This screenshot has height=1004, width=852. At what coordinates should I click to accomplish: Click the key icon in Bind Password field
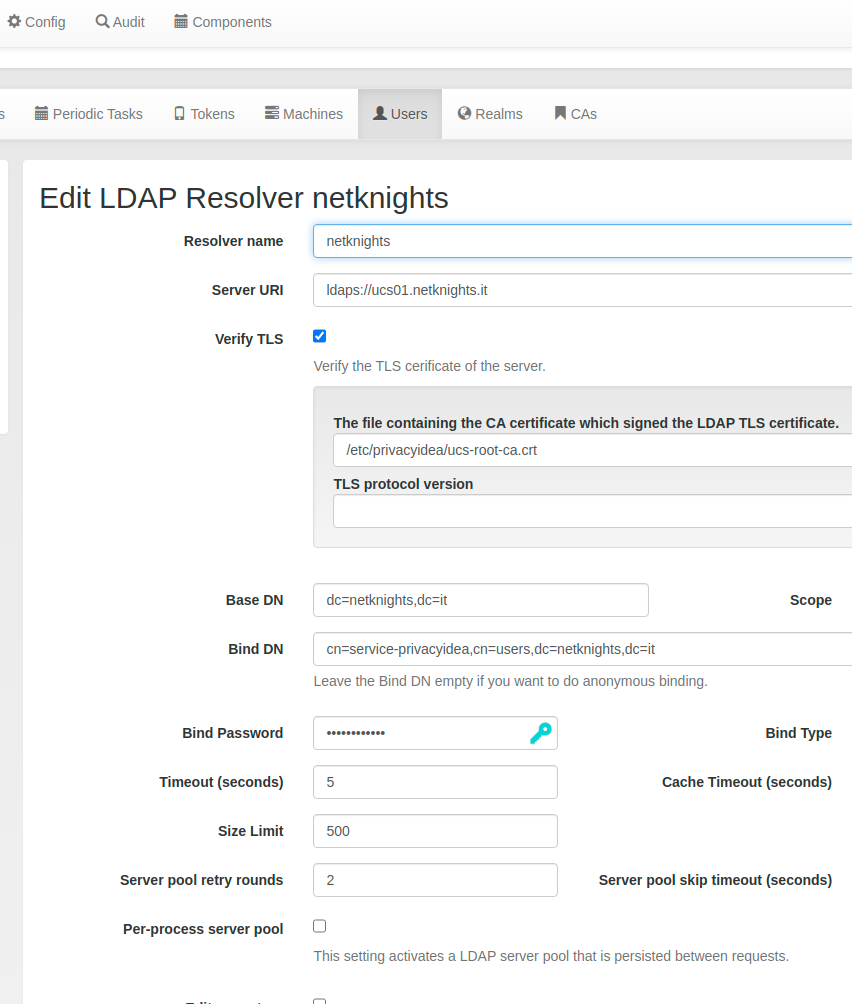[x=540, y=733]
